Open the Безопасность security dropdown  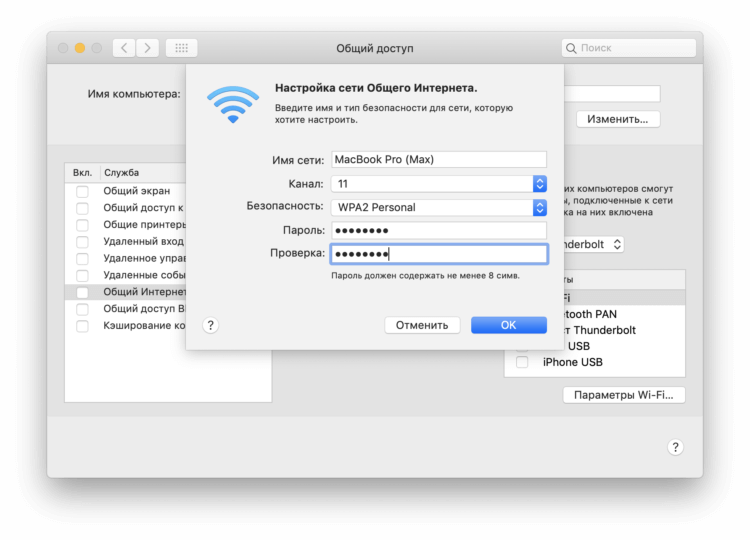click(439, 208)
